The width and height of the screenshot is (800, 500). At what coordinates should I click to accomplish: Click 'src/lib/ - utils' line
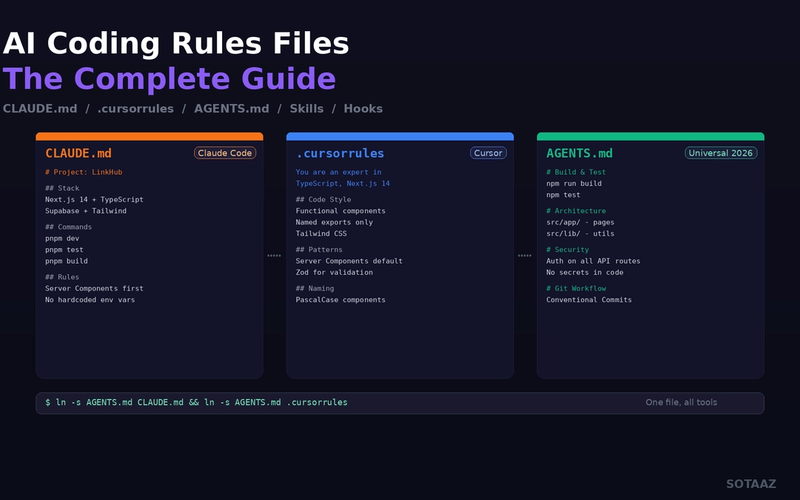tap(580, 233)
